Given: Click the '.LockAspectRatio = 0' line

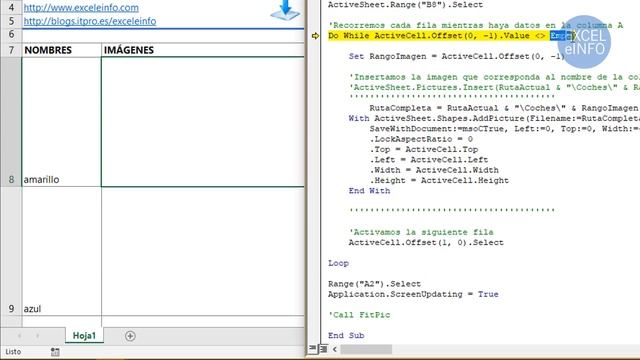Looking at the screenshot, I should point(421,139).
